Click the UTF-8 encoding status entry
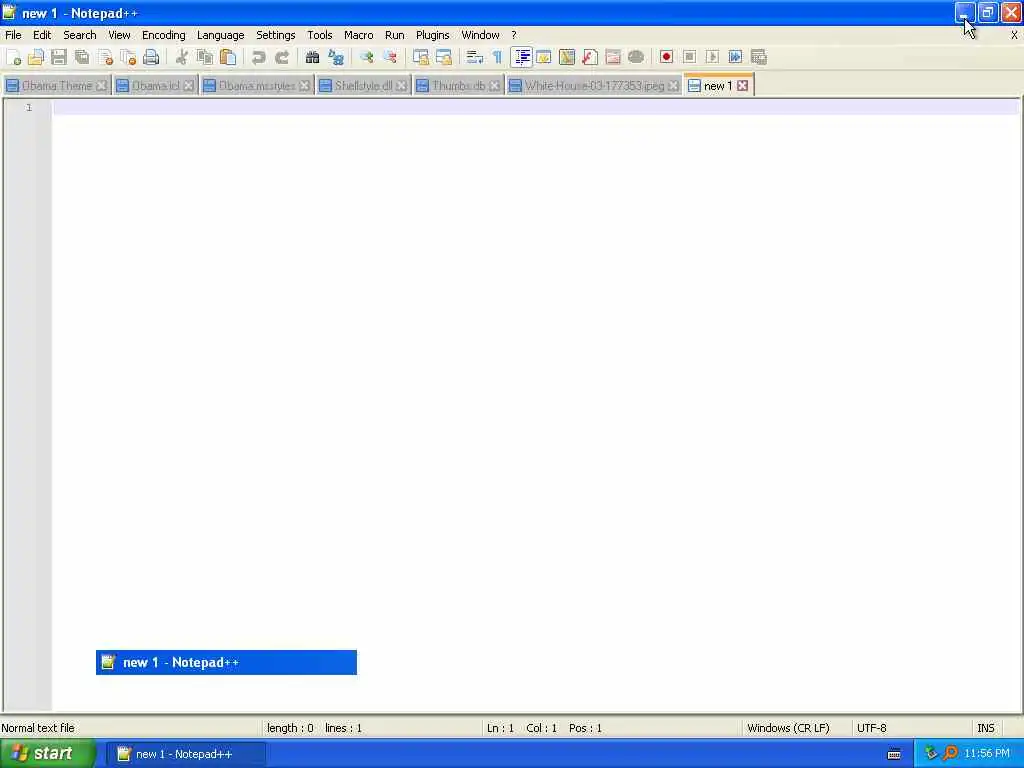The height and width of the screenshot is (768, 1024). [x=872, y=728]
